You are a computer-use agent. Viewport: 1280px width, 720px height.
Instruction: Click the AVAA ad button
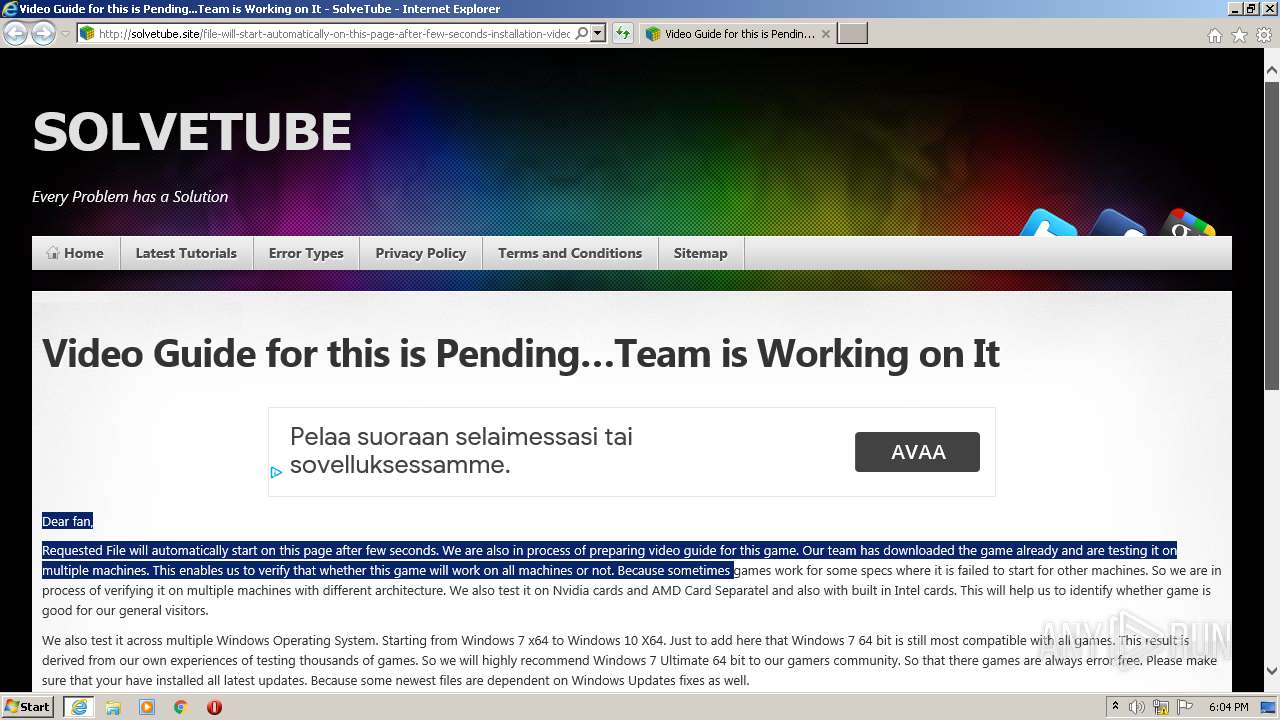pos(917,452)
